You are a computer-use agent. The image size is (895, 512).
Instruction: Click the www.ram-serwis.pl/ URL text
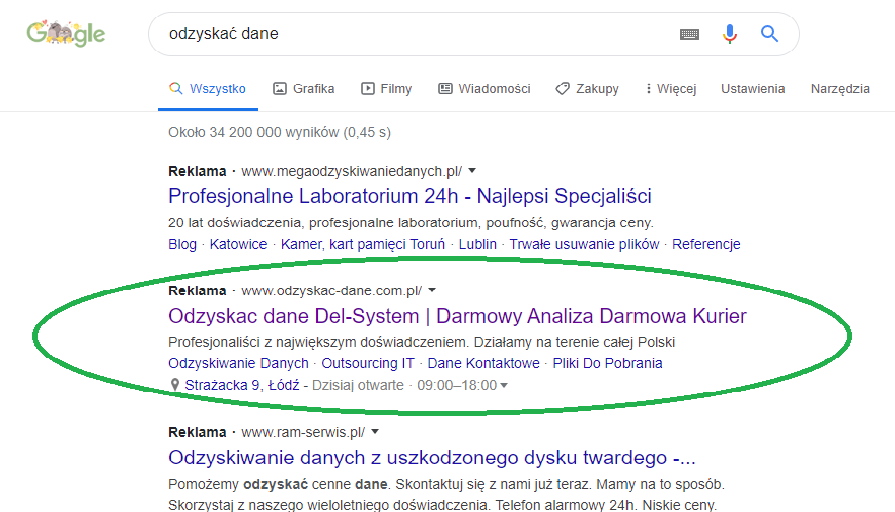[303, 433]
